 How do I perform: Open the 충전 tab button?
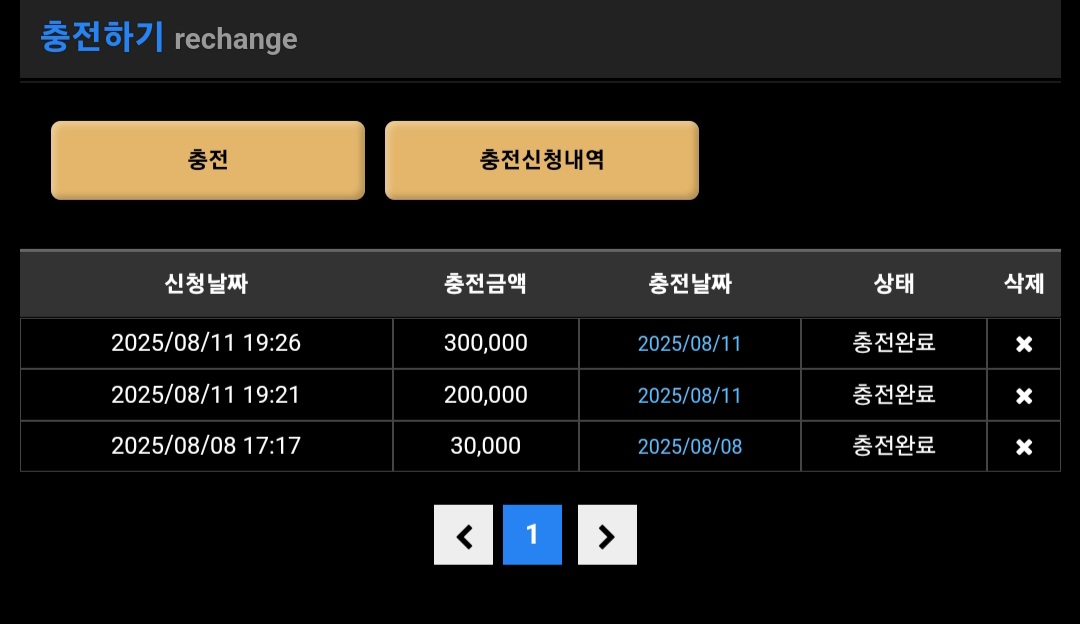click(208, 160)
